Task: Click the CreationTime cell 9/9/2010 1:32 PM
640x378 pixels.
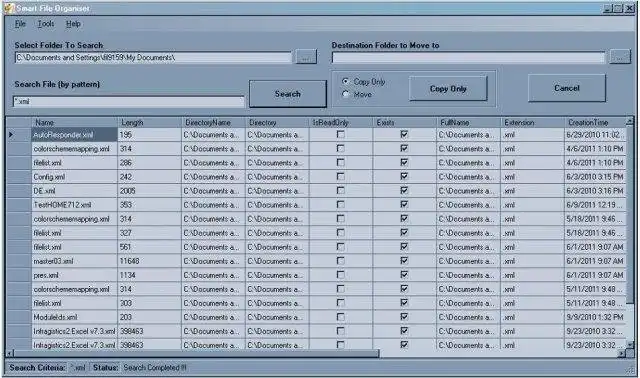Action: (x=595, y=317)
